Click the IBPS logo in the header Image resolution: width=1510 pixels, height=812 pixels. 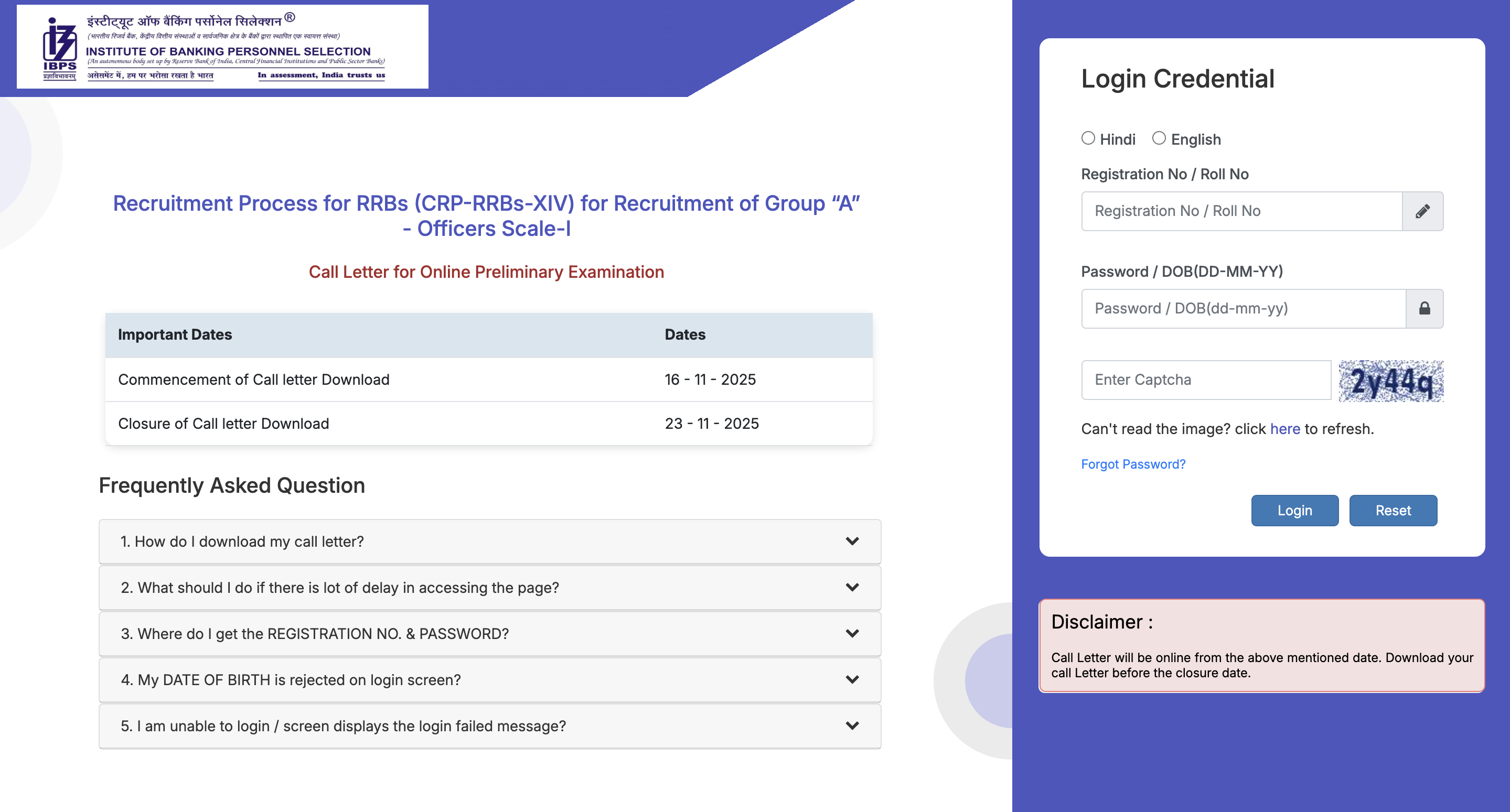tap(58, 43)
